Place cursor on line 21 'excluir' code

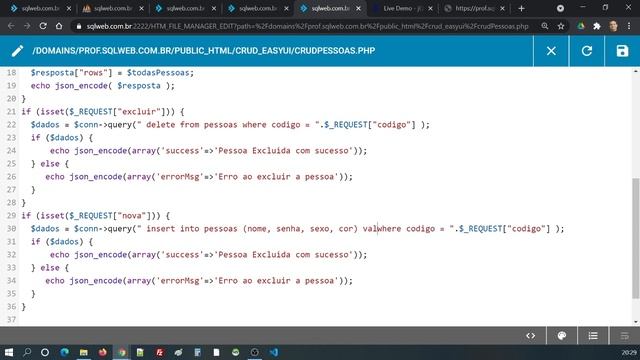102,111
